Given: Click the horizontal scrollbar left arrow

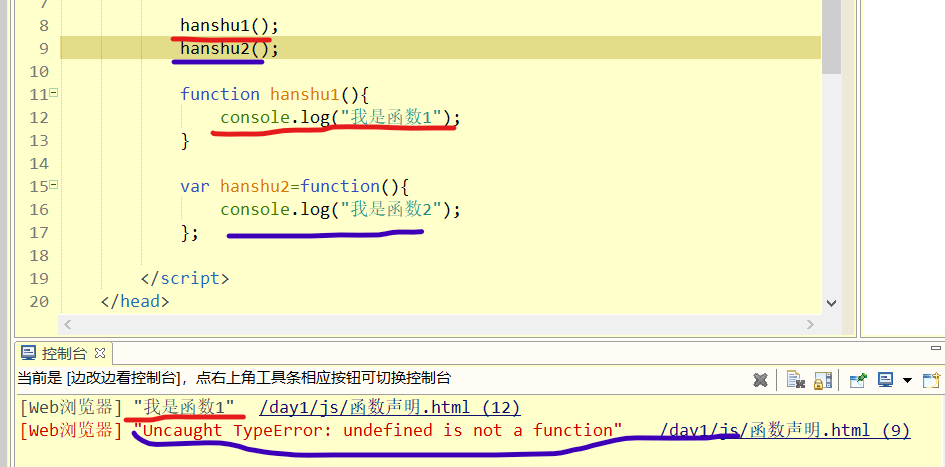Looking at the screenshot, I should [x=68, y=324].
